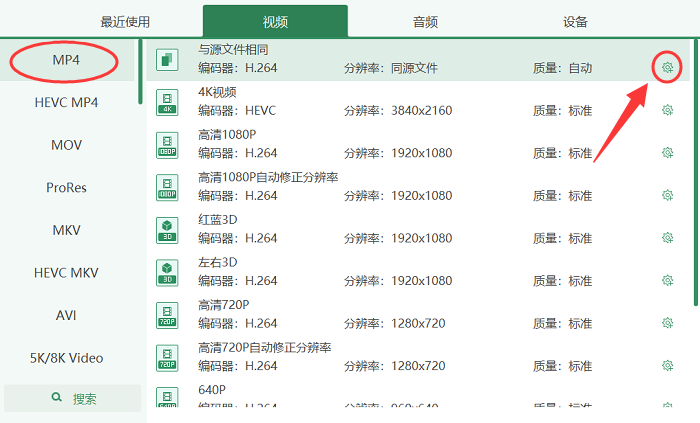Switch to the 音频 tab
Screen dimensions: 700x423
tap(425, 22)
